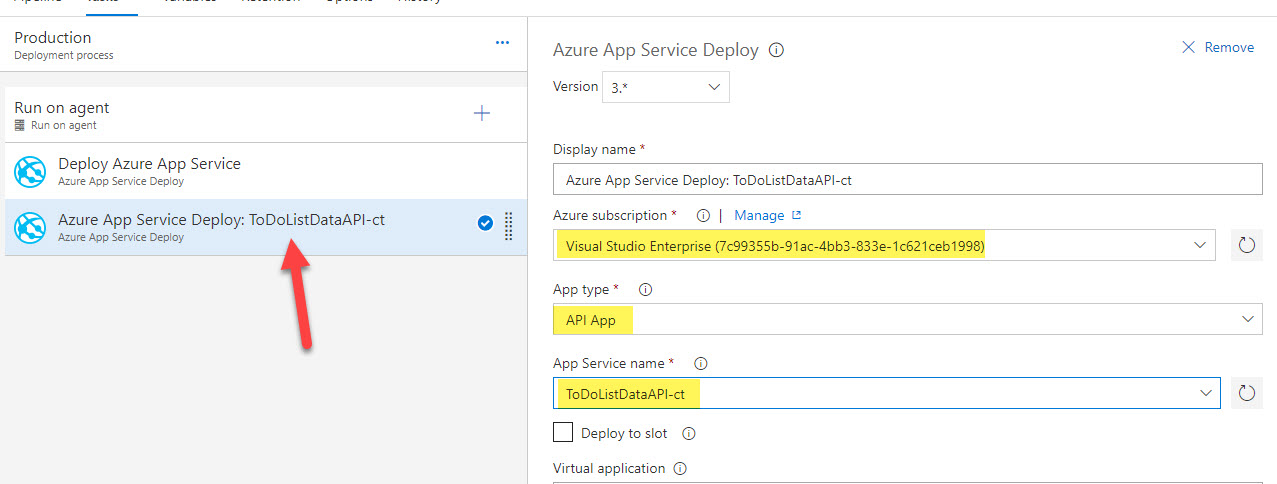This screenshot has height=484, width=1277.
Task: Grab the drag handle on the ToDoListDataAPI-ct task
Action: tap(508, 226)
